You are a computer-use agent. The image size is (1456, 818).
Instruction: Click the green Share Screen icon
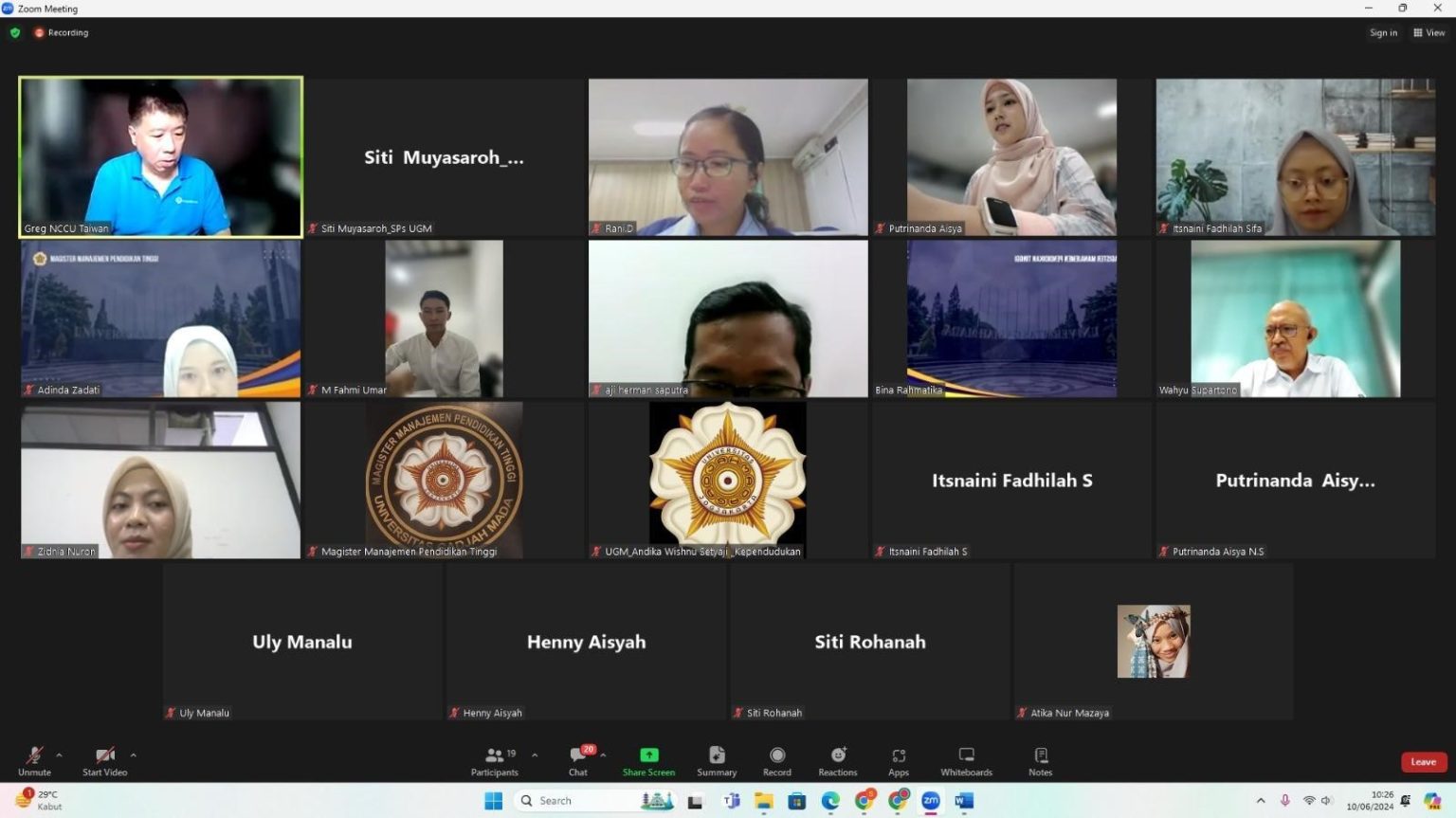click(x=648, y=755)
